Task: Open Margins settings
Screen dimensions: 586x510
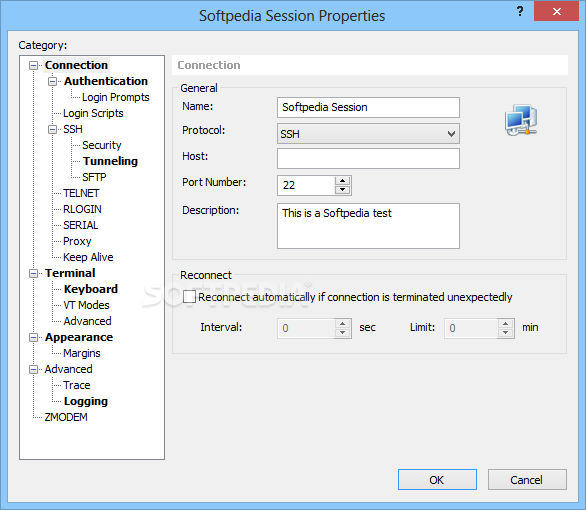Action: [82, 353]
